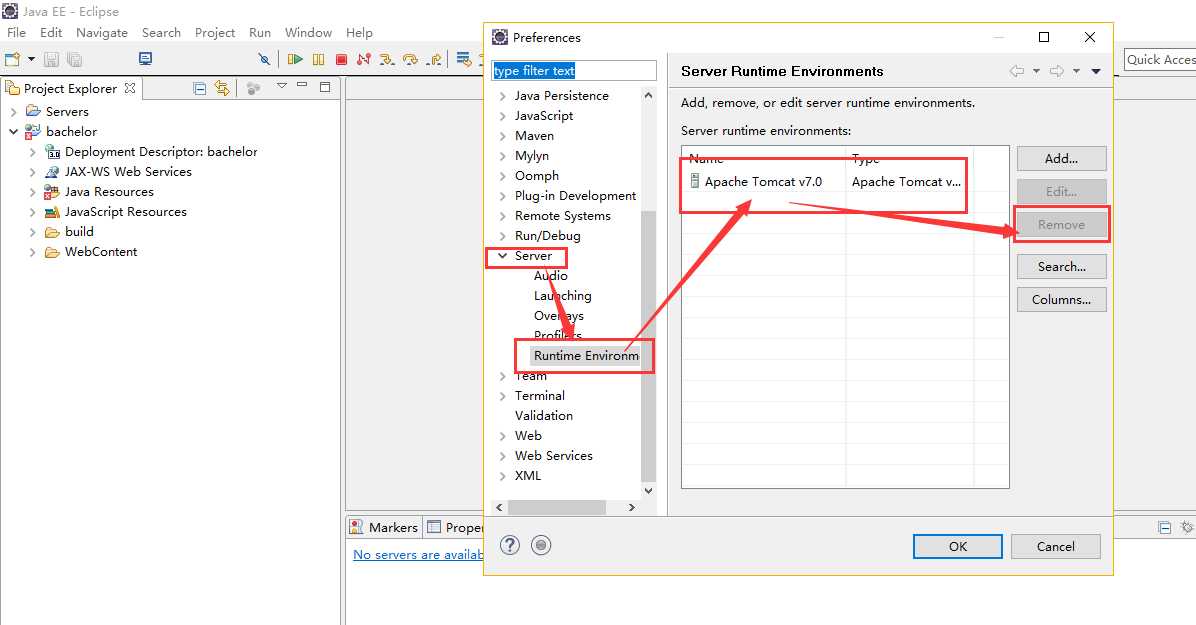1196x625 pixels.
Task: Click Cancel in Preferences dialog
Action: coord(1056,546)
